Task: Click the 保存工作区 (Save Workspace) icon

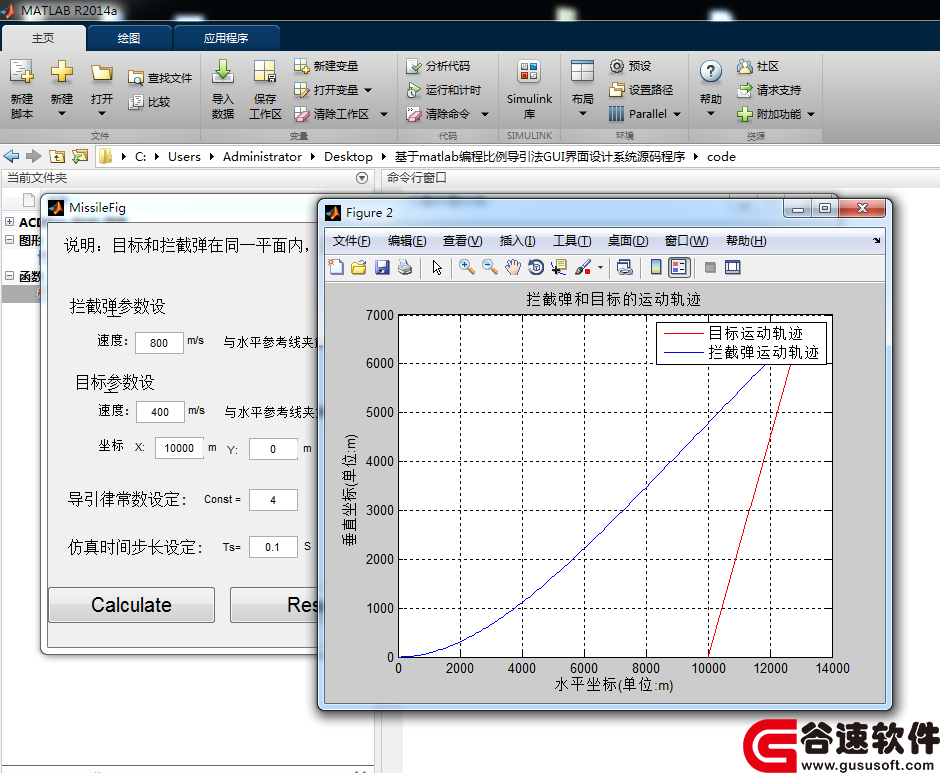Action: point(264,72)
